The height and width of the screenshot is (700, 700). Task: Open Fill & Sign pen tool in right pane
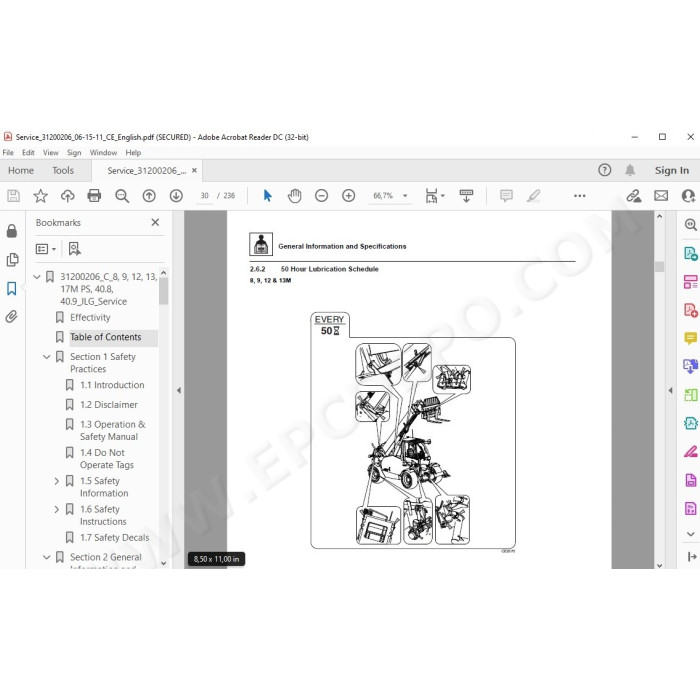click(690, 452)
